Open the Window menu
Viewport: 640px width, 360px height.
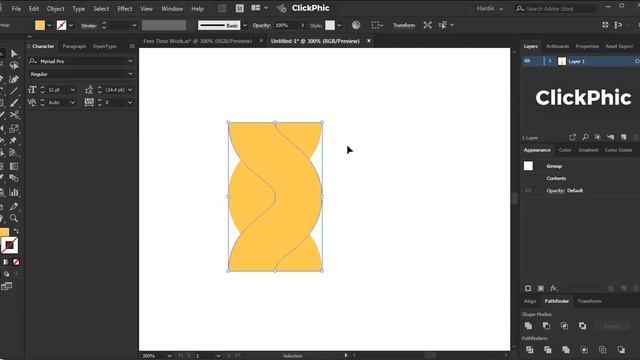pos(172,9)
